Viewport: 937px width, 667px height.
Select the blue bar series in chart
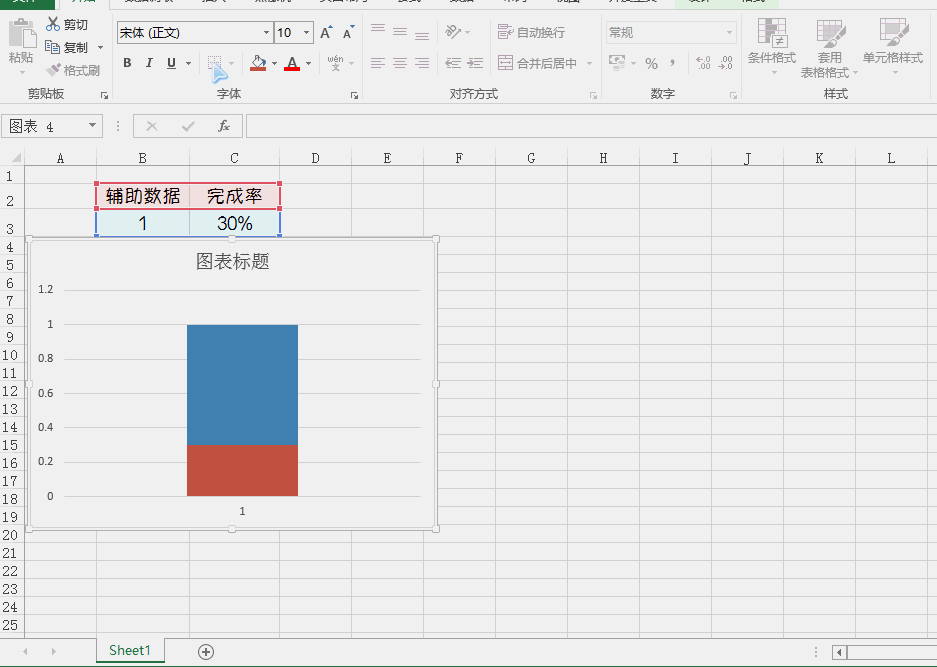pyautogui.click(x=242, y=384)
